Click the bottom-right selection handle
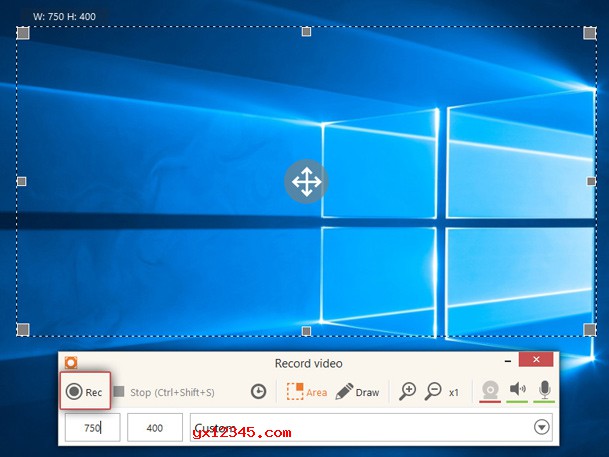 coord(590,330)
